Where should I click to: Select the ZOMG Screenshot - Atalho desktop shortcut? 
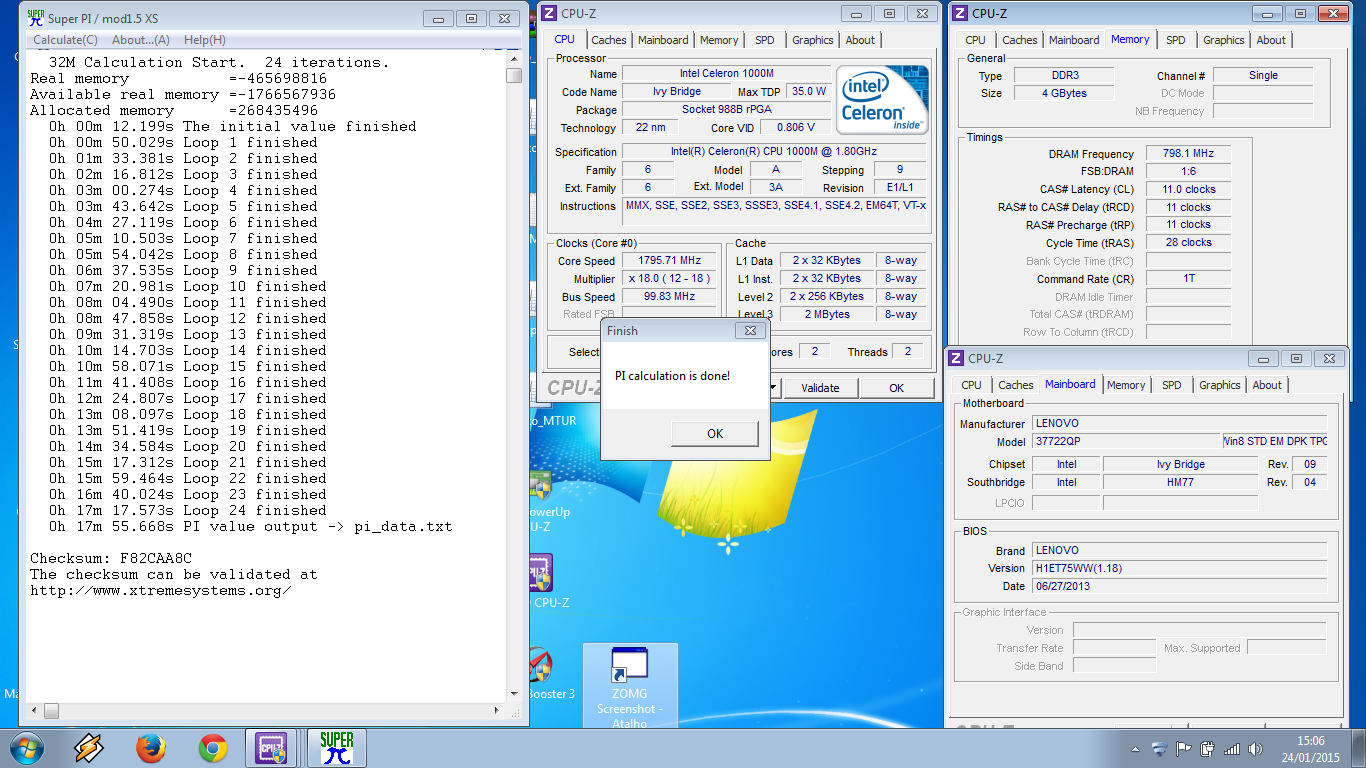[630, 686]
